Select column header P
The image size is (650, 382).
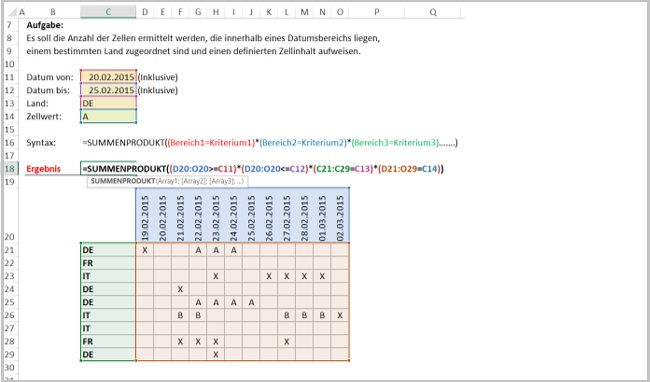click(x=376, y=12)
